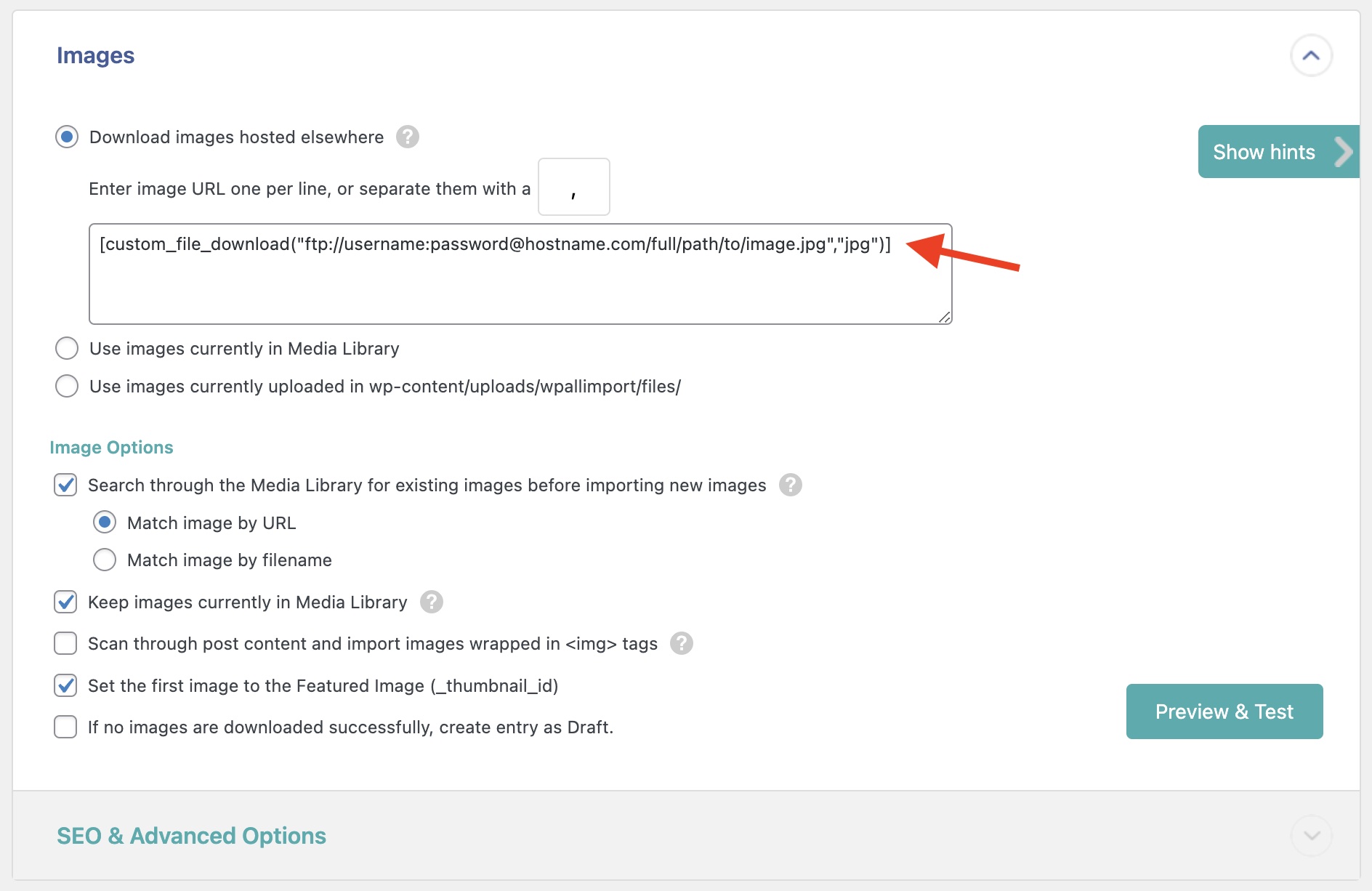
Task: Uncheck Keep images currently in Media Library
Action: 65,602
